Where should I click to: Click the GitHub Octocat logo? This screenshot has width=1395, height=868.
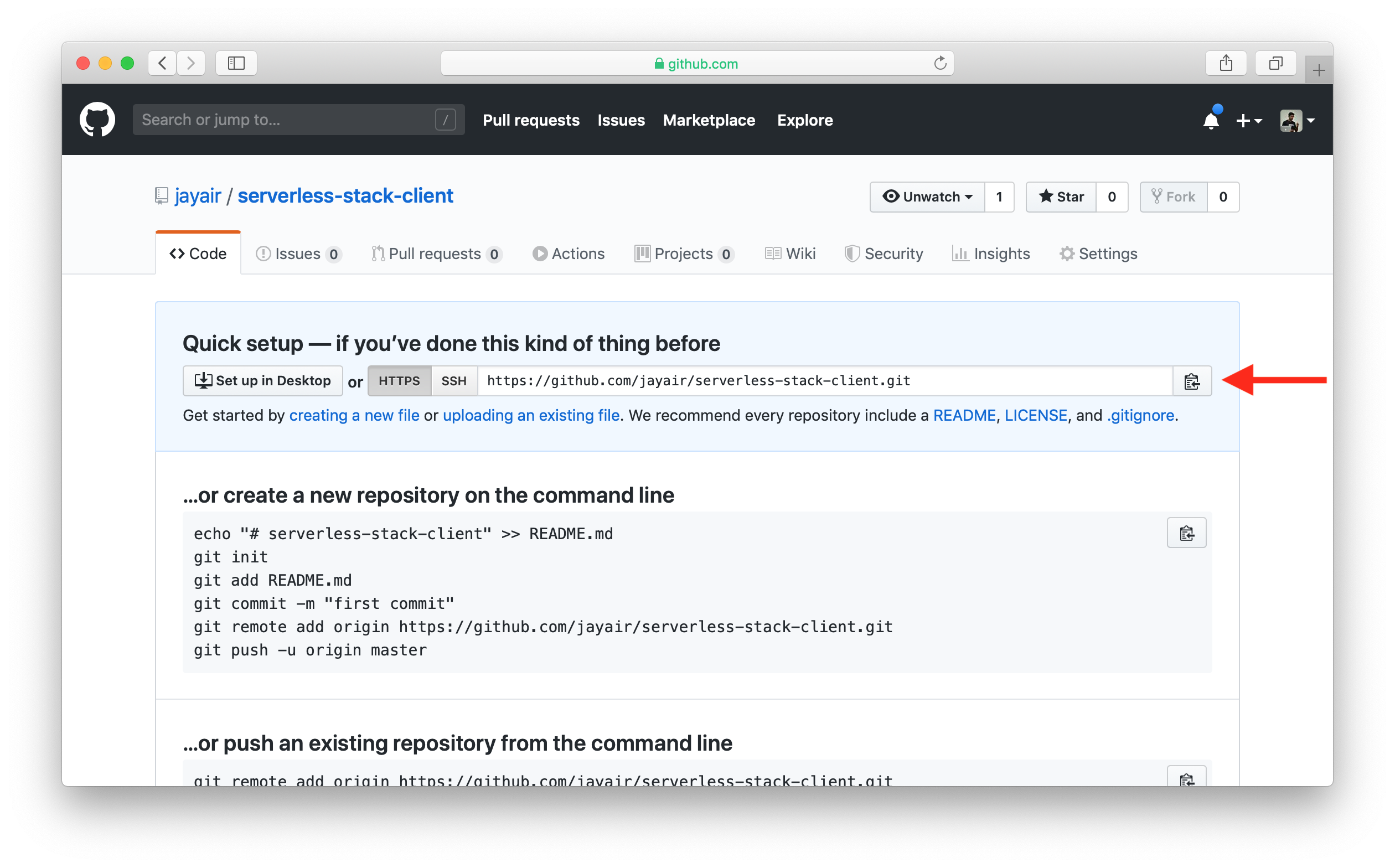pyautogui.click(x=97, y=120)
